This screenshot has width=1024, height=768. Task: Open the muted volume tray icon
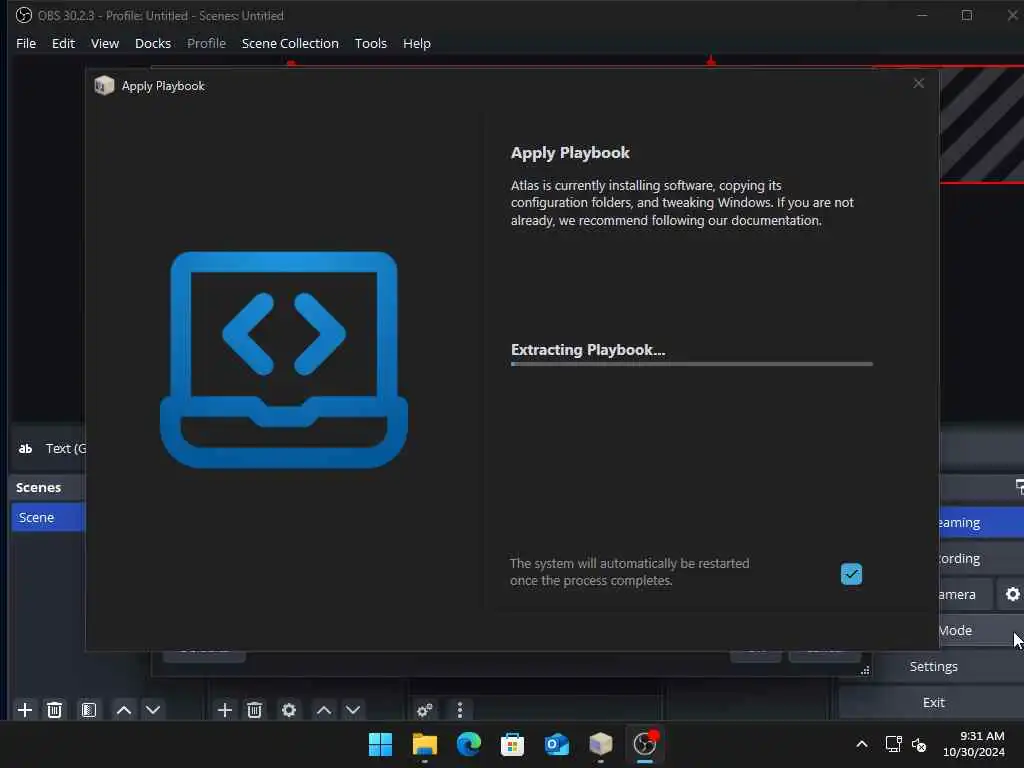click(x=919, y=744)
